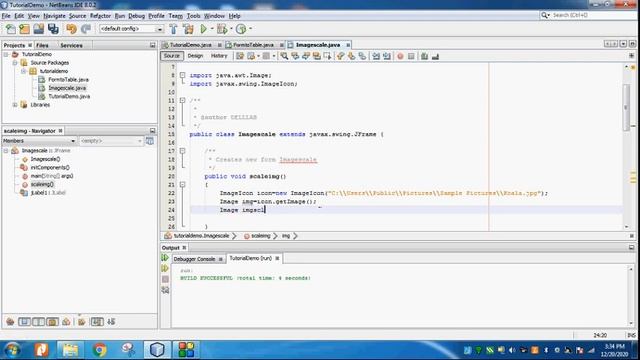Click the Clean and Build Project icon
Viewport: 640px width, 360px height.
click(188, 29)
